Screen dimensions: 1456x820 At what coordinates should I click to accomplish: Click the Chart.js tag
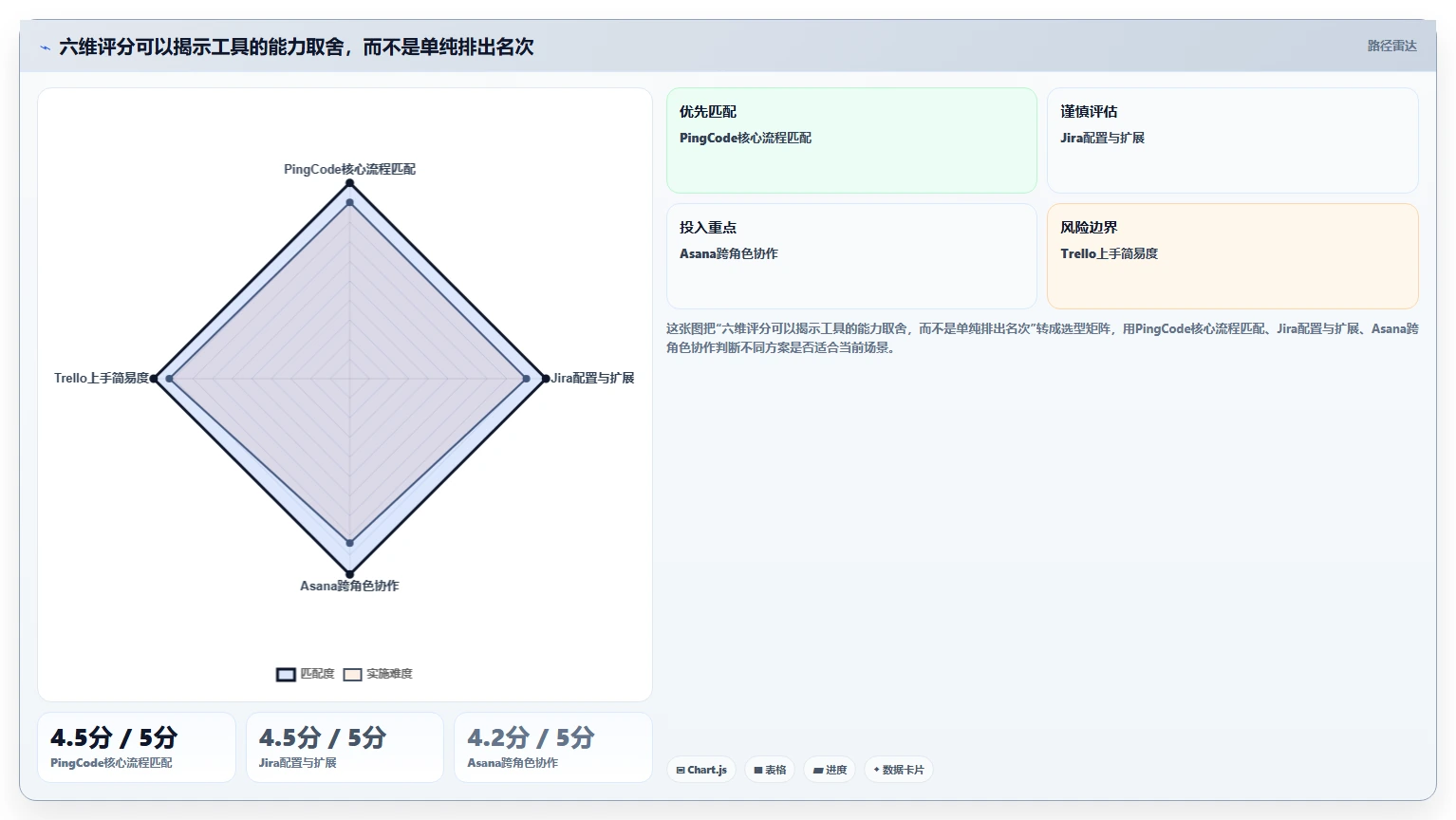point(701,770)
